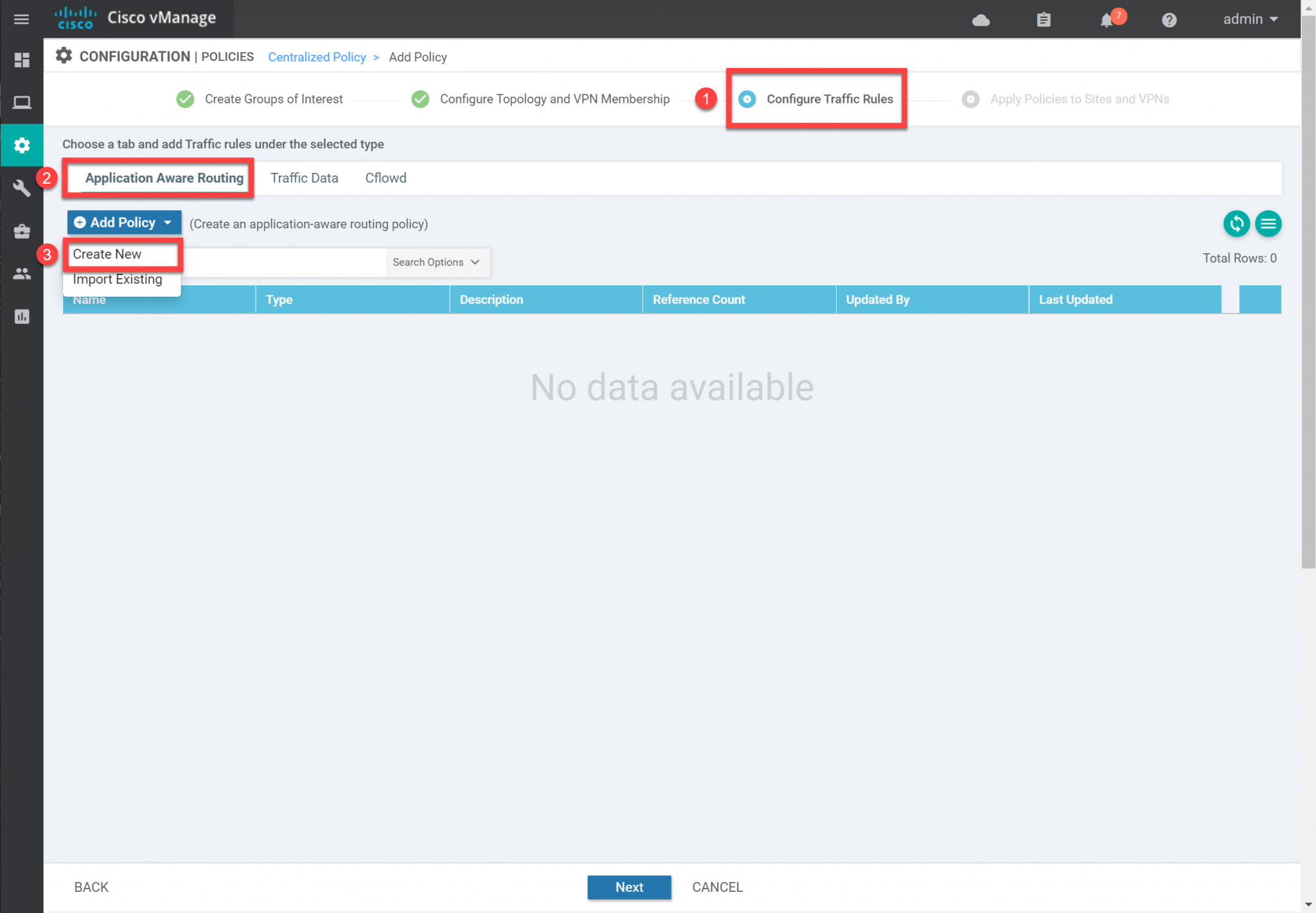Choose Create New from the menu
Viewport: 1316px width, 913px height.
107,254
